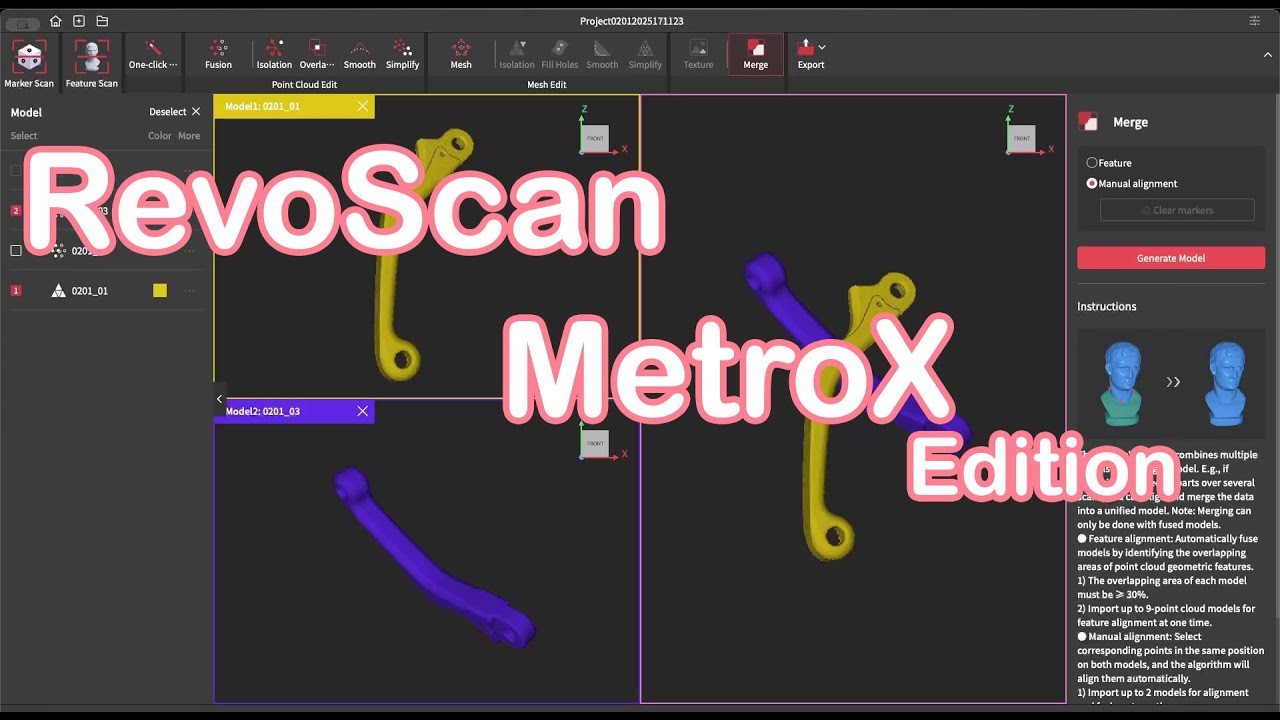Click the Export icon
Image resolution: width=1280 pixels, height=720 pixels.
point(806,48)
